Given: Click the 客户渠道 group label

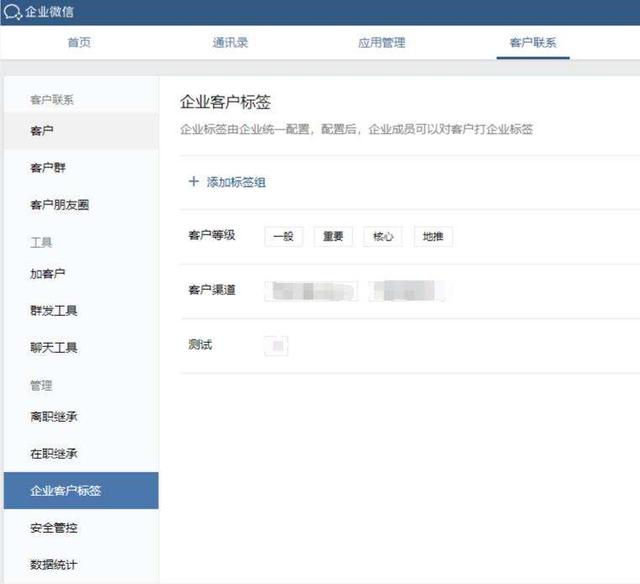Looking at the screenshot, I should (212, 290).
